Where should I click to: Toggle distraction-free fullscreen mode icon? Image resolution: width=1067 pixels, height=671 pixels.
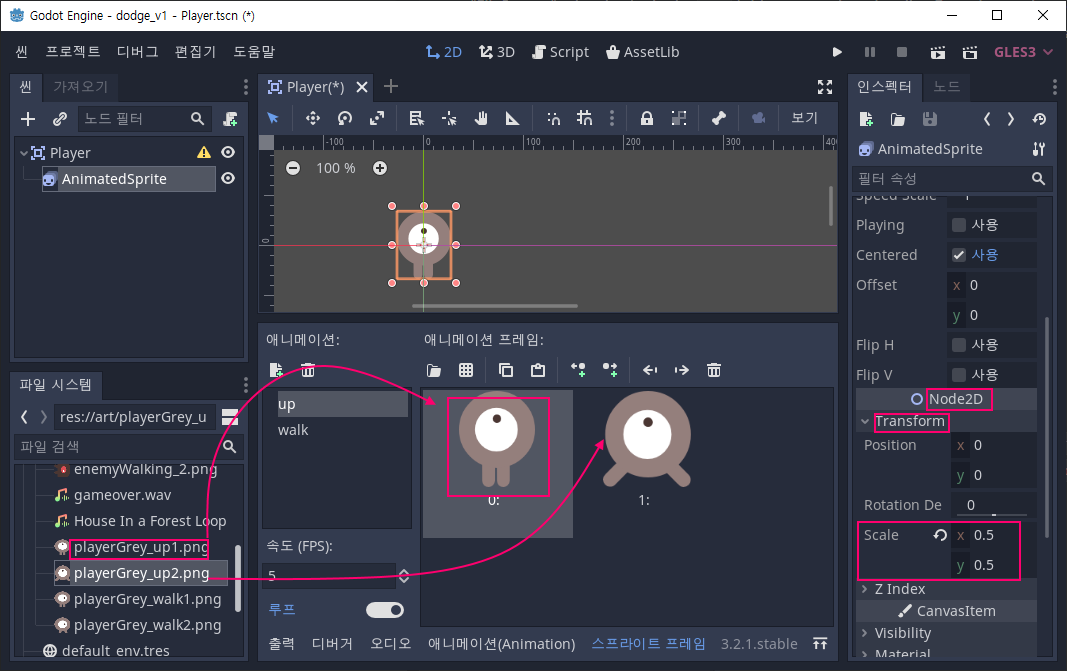(x=825, y=86)
